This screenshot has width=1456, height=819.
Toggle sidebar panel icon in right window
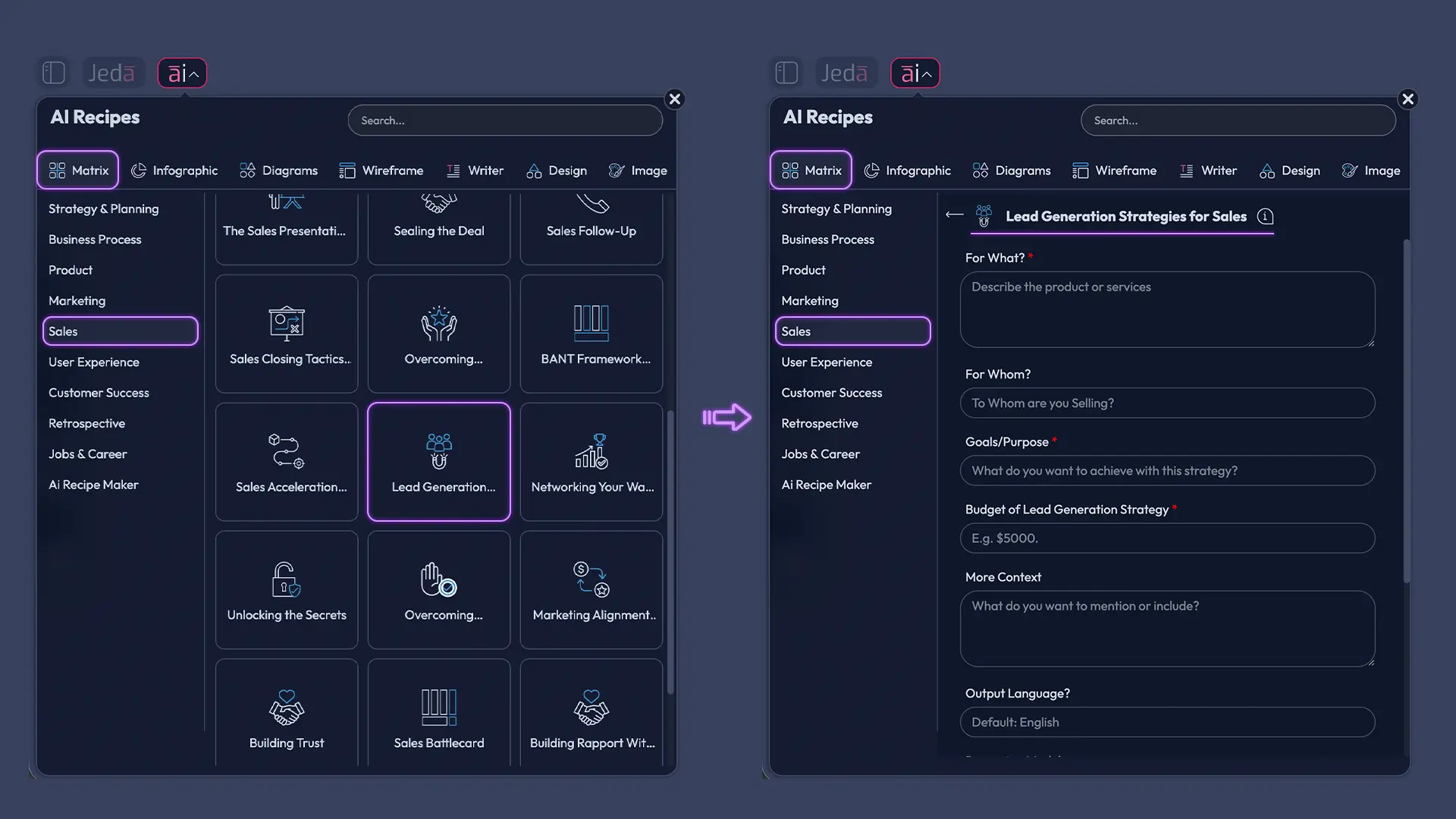[786, 73]
